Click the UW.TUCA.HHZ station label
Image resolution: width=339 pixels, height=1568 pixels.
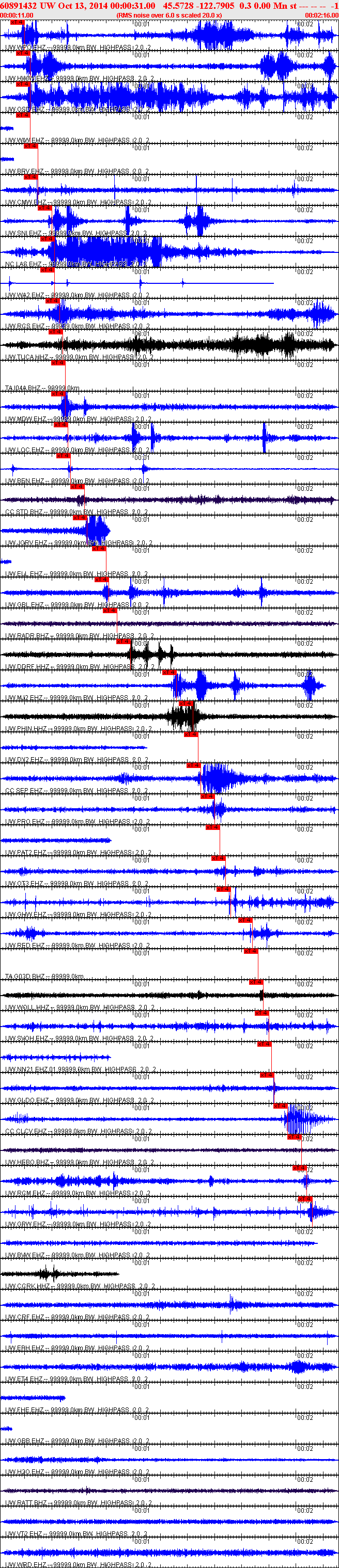point(27,357)
